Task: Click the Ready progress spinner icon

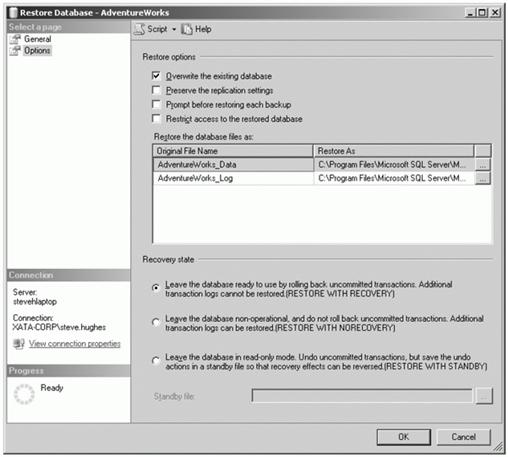Action: click(x=24, y=394)
